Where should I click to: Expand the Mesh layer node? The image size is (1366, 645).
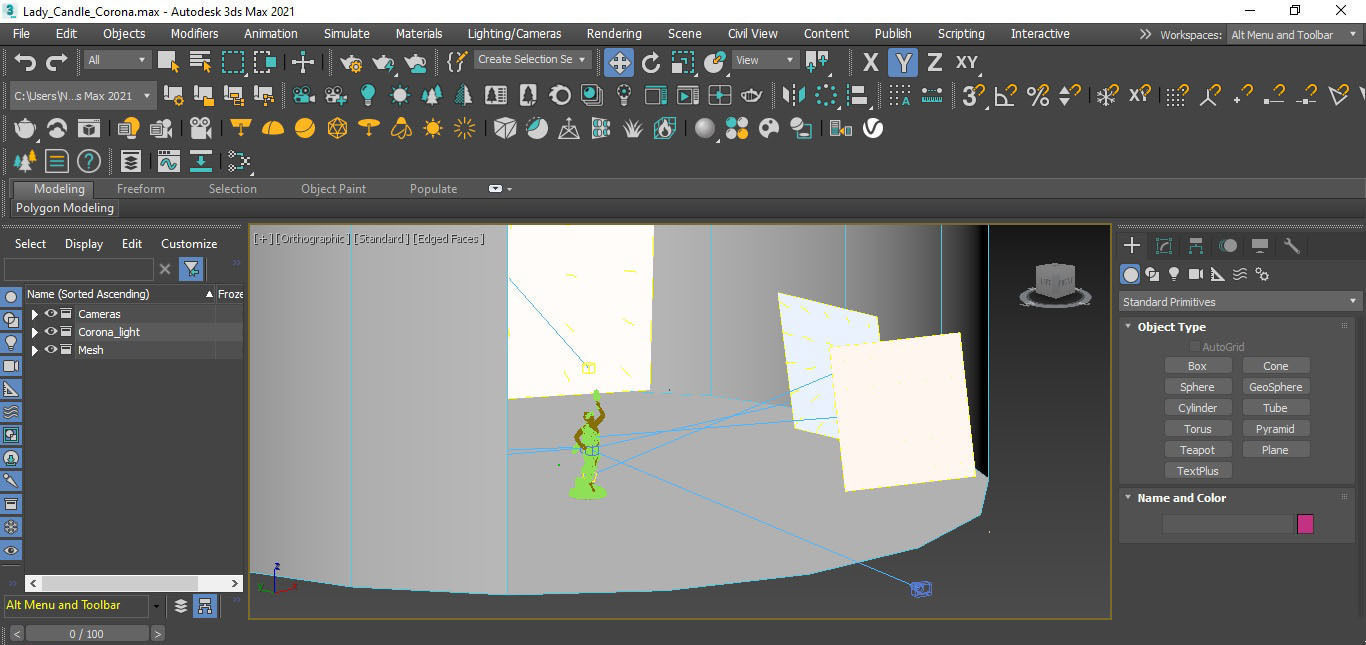tap(35, 350)
